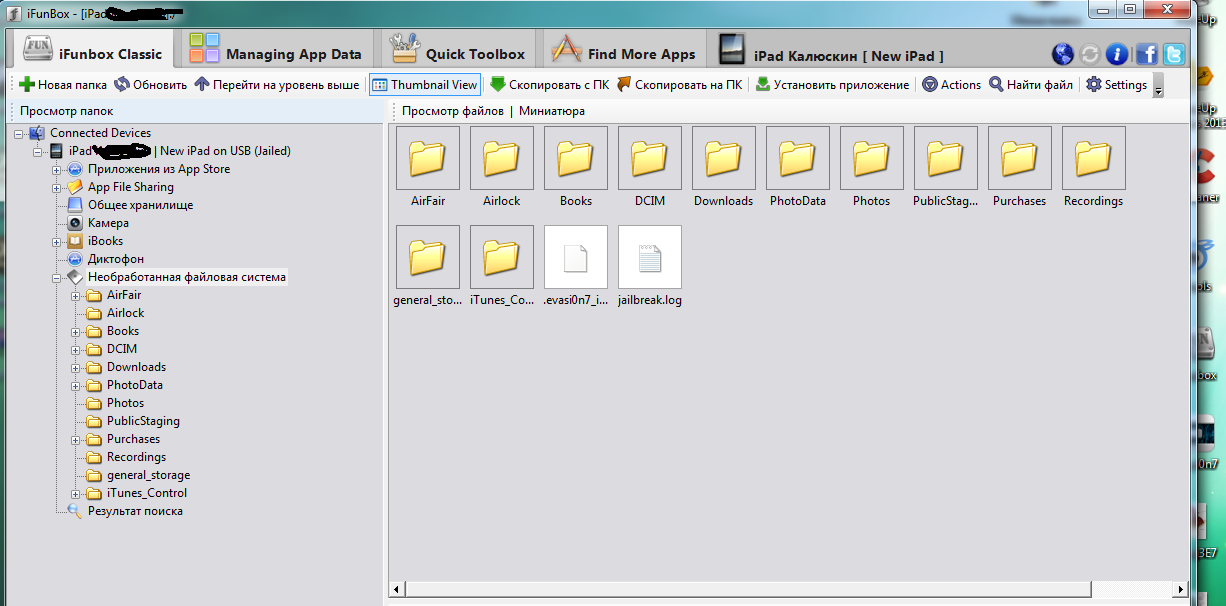
Task: Select general_storage folder in tree
Action: pos(148,475)
